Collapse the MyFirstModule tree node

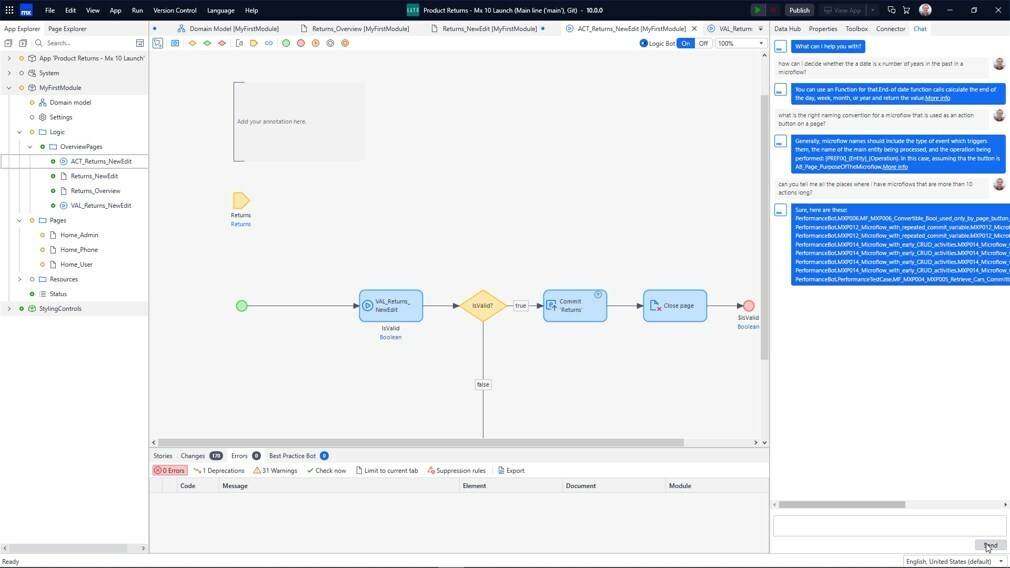click(9, 88)
